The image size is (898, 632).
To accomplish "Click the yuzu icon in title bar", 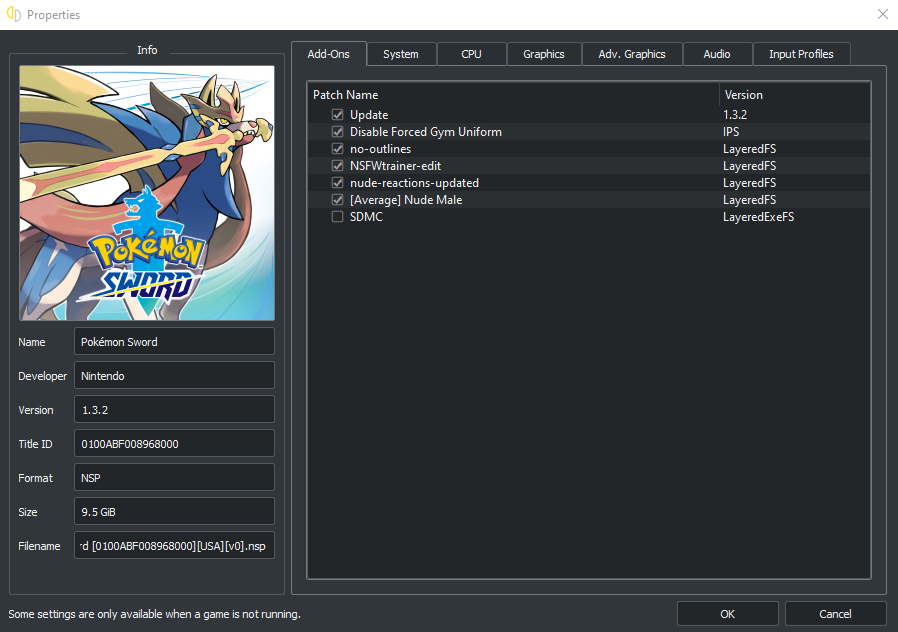I will point(14,14).
